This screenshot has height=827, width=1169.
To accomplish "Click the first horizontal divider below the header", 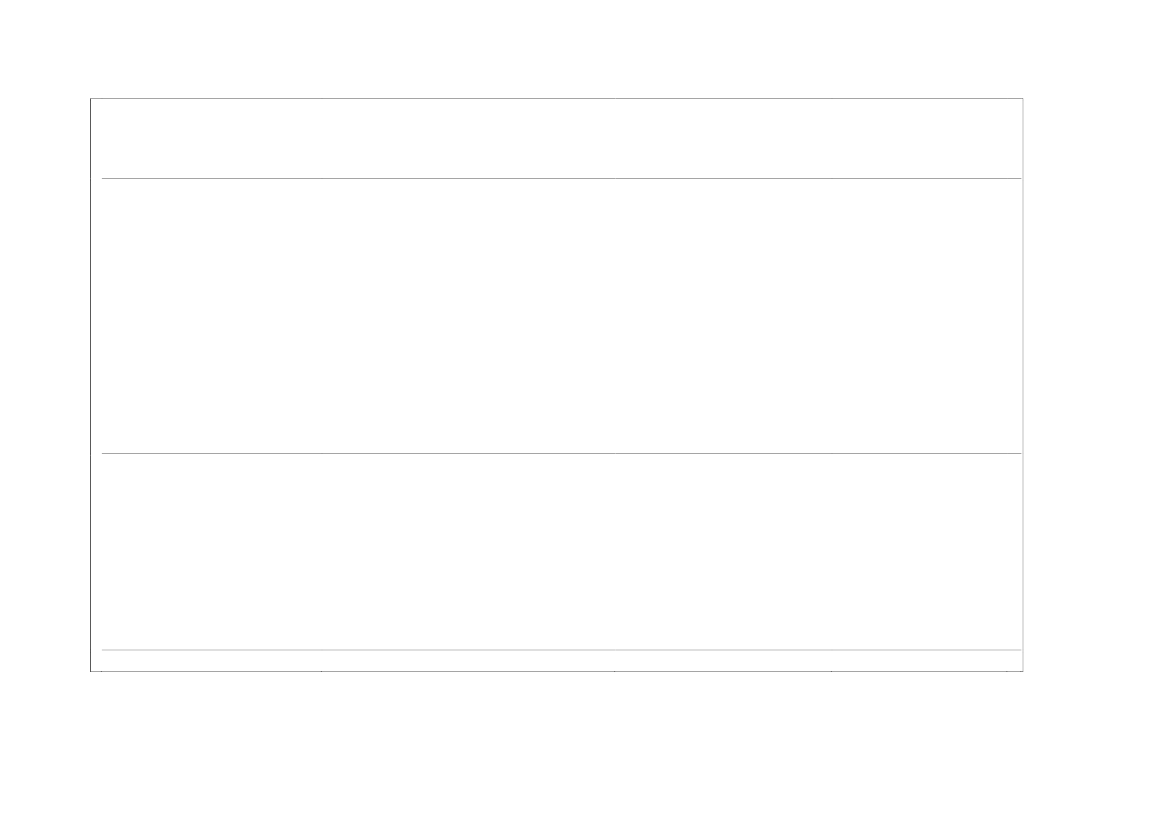I will coord(556,178).
